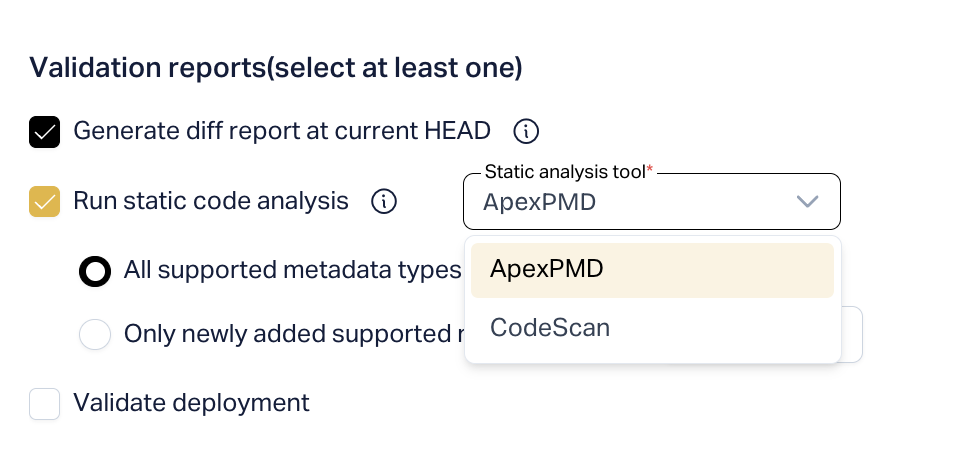The image size is (966, 474).
Task: Click ApexPMD value shown in the combo box
Action: coord(540,202)
